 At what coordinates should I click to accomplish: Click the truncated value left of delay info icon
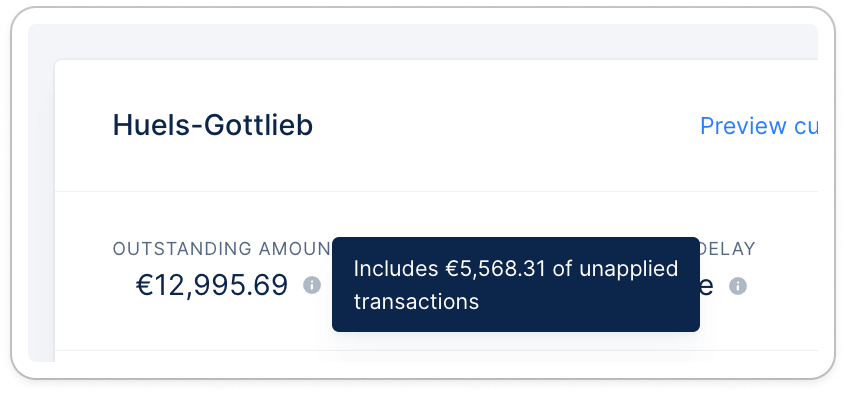click(706, 287)
